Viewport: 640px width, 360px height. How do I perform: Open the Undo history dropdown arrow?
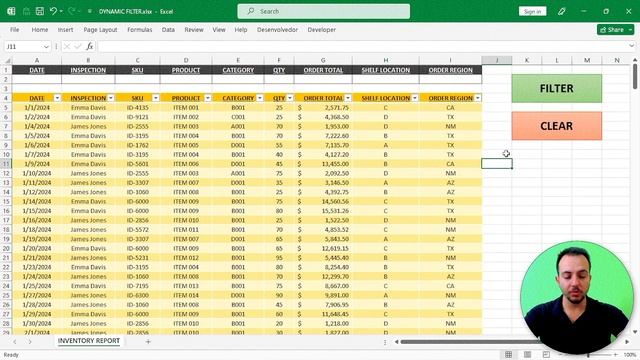pos(61,11)
